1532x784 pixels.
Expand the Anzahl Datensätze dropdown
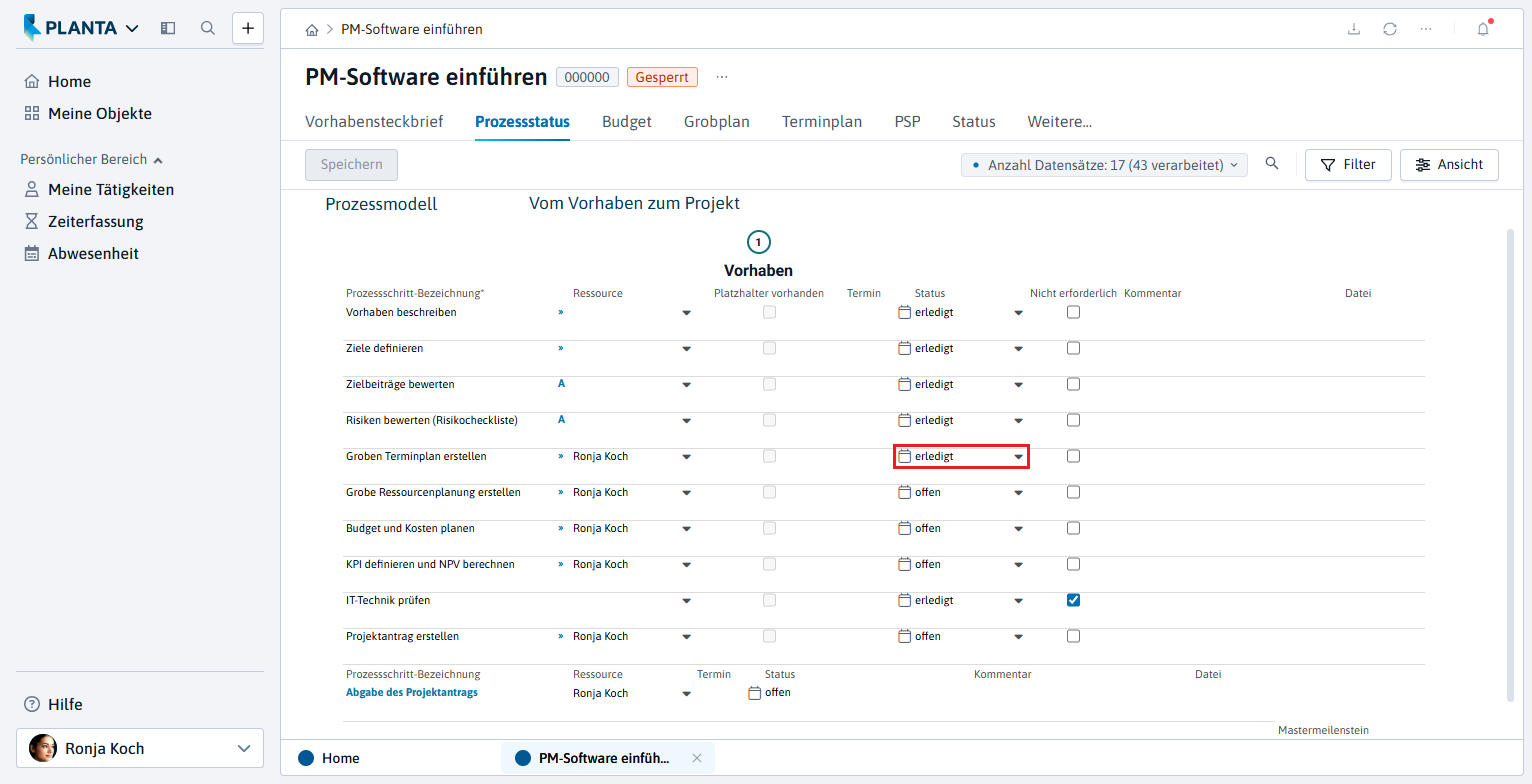pyautogui.click(x=1104, y=165)
